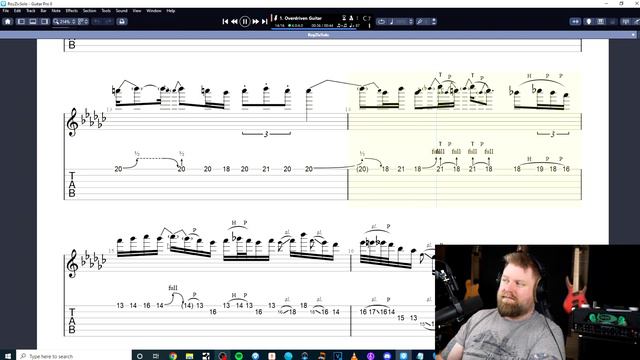Click the playback progress bar under track name

tap(313, 29)
